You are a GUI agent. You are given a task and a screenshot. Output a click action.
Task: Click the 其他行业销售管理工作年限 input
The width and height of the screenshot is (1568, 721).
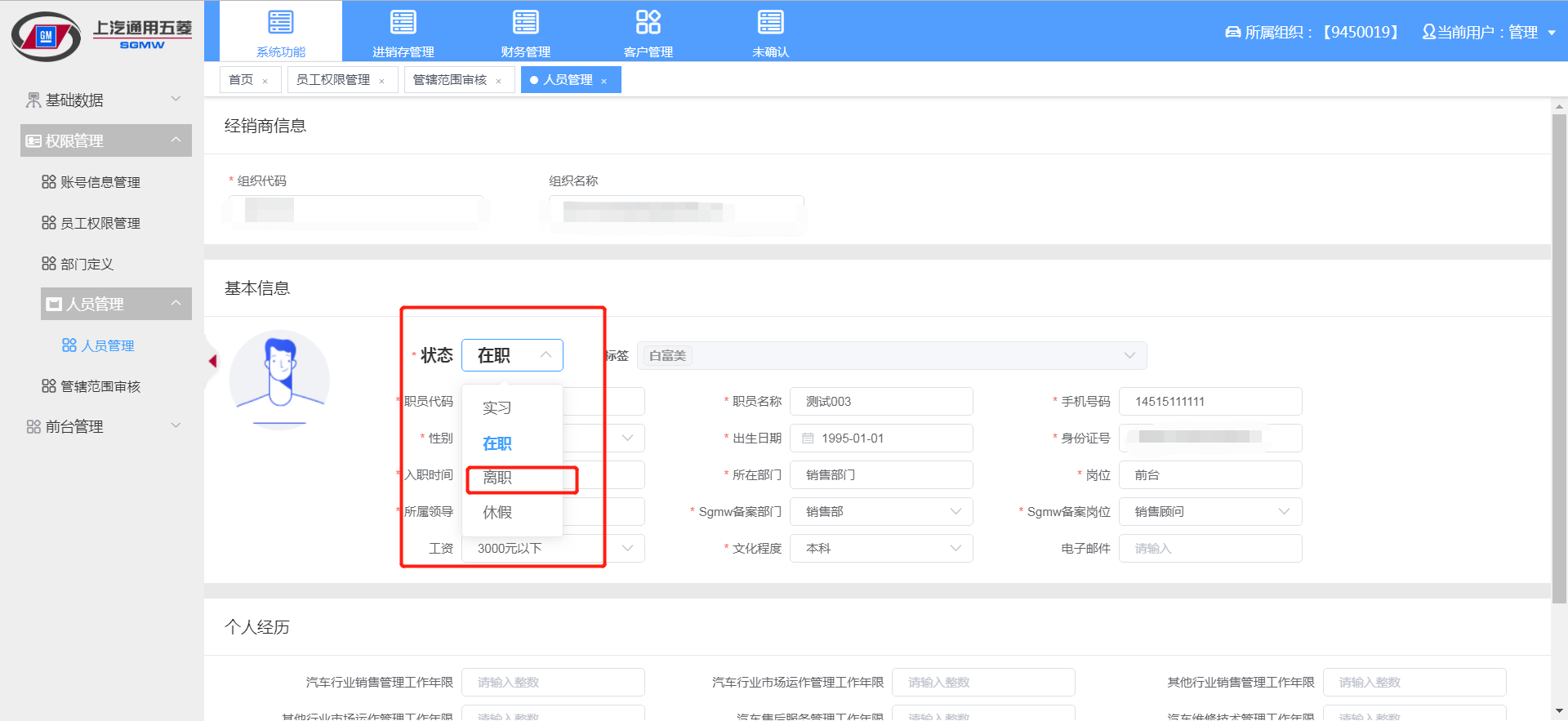(x=1414, y=682)
